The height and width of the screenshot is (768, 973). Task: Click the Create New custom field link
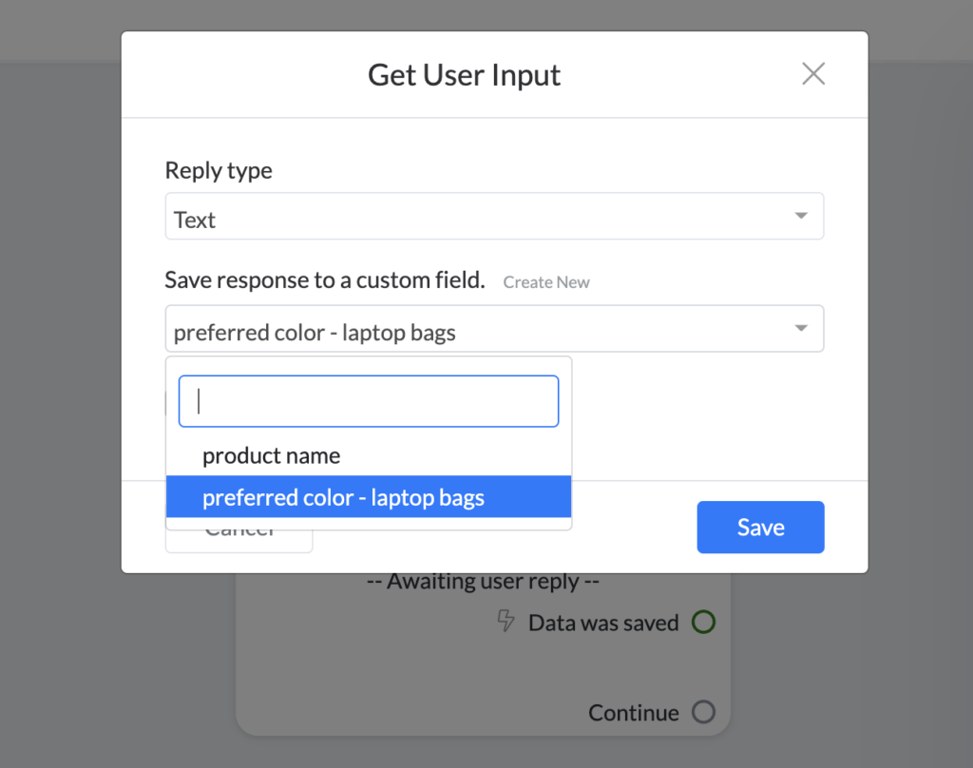(x=546, y=282)
